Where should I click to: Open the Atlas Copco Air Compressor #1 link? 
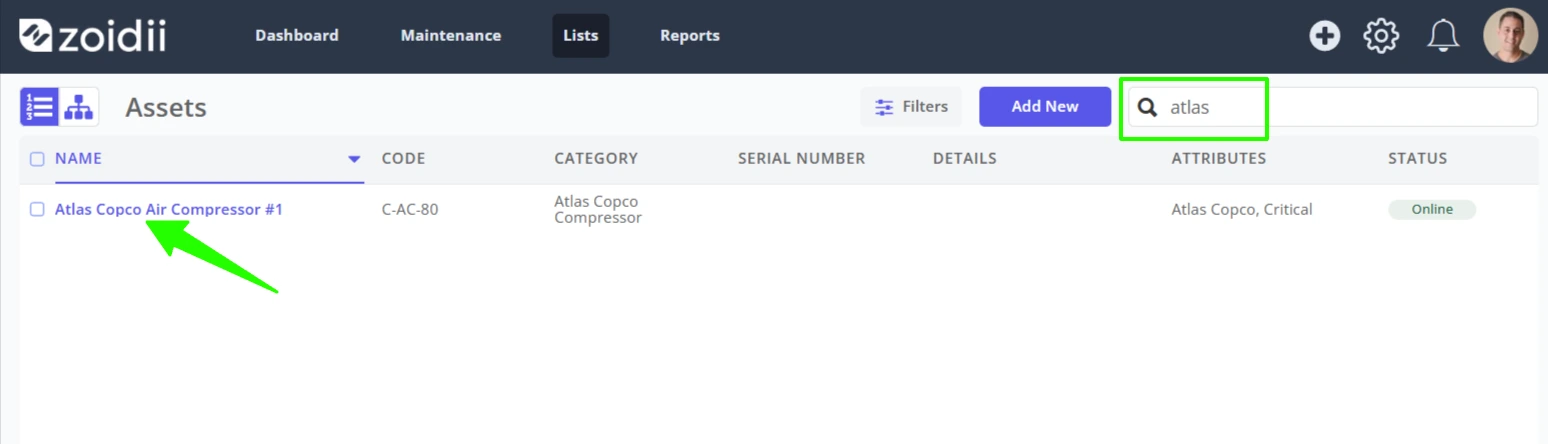click(169, 210)
